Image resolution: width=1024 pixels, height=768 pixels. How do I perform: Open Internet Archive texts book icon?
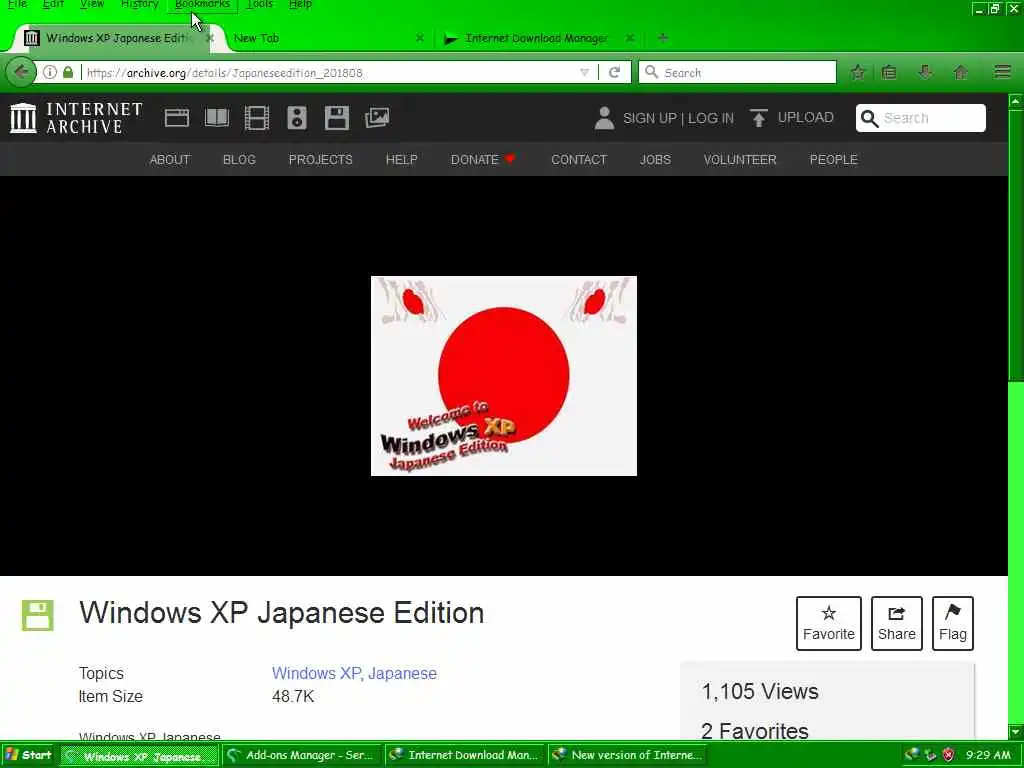coord(217,118)
